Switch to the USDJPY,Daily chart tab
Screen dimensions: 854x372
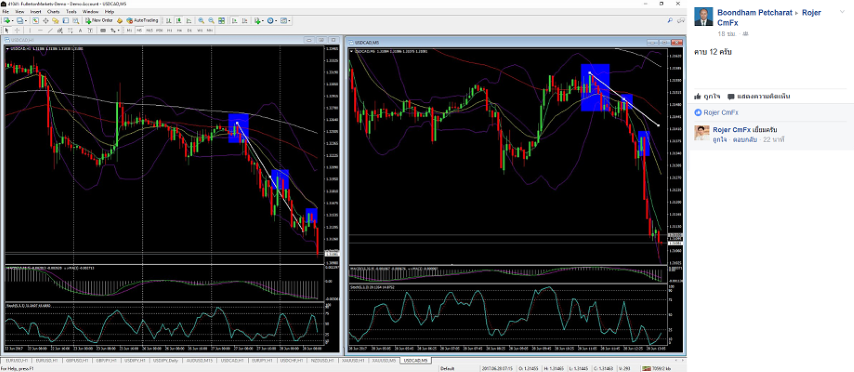click(x=166, y=361)
